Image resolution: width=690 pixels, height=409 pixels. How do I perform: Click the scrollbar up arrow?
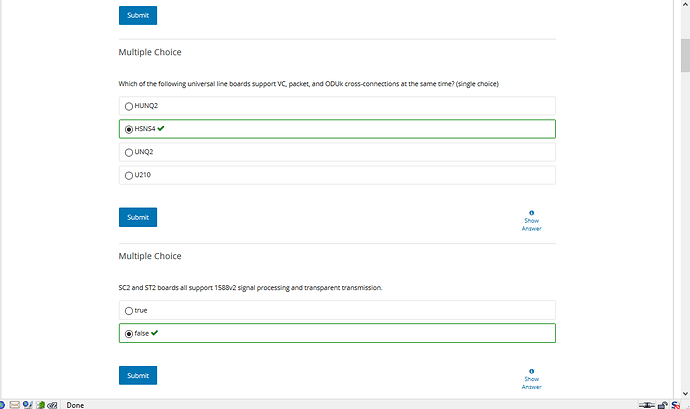685,4
